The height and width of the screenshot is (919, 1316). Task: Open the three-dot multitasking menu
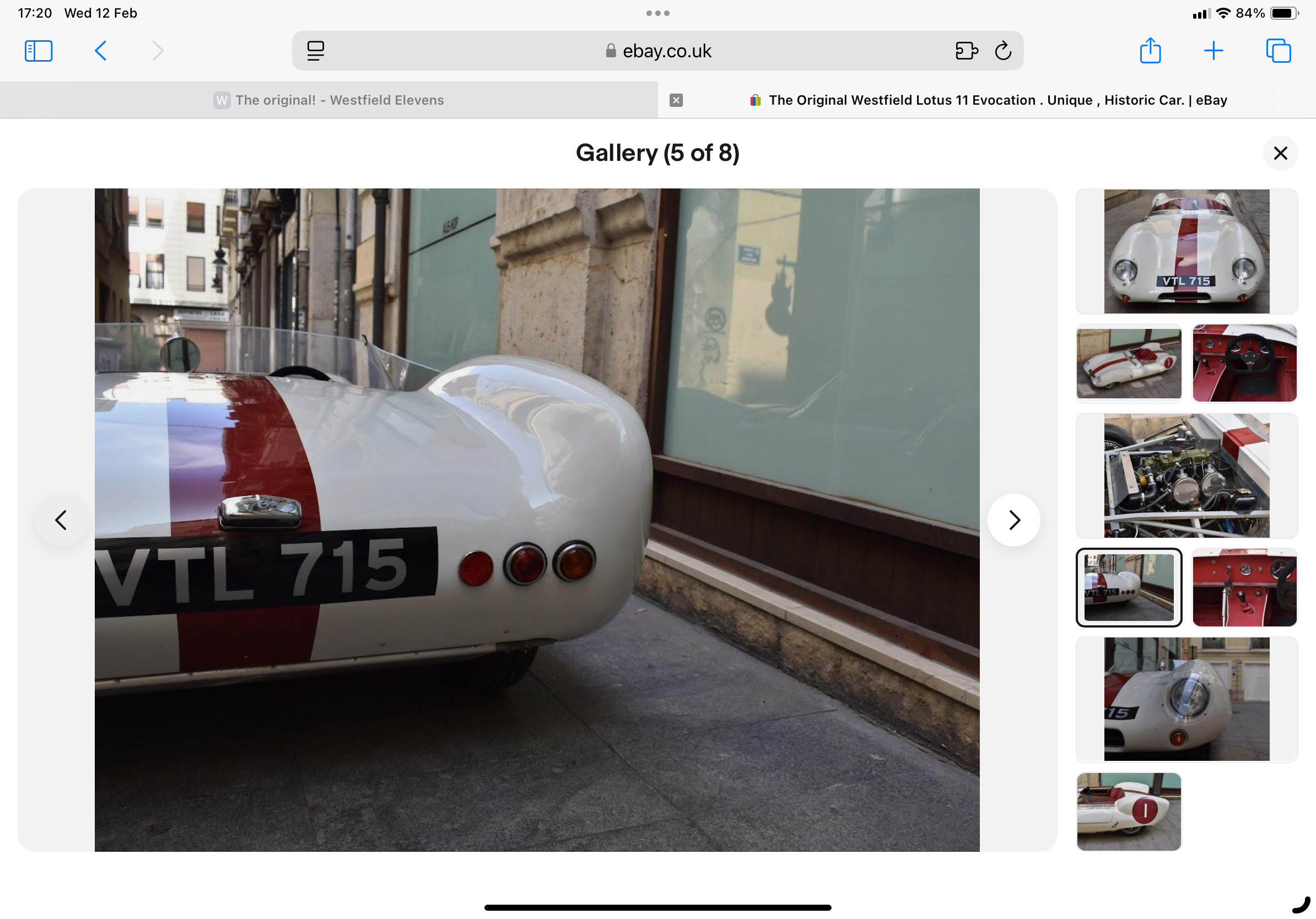tap(657, 13)
